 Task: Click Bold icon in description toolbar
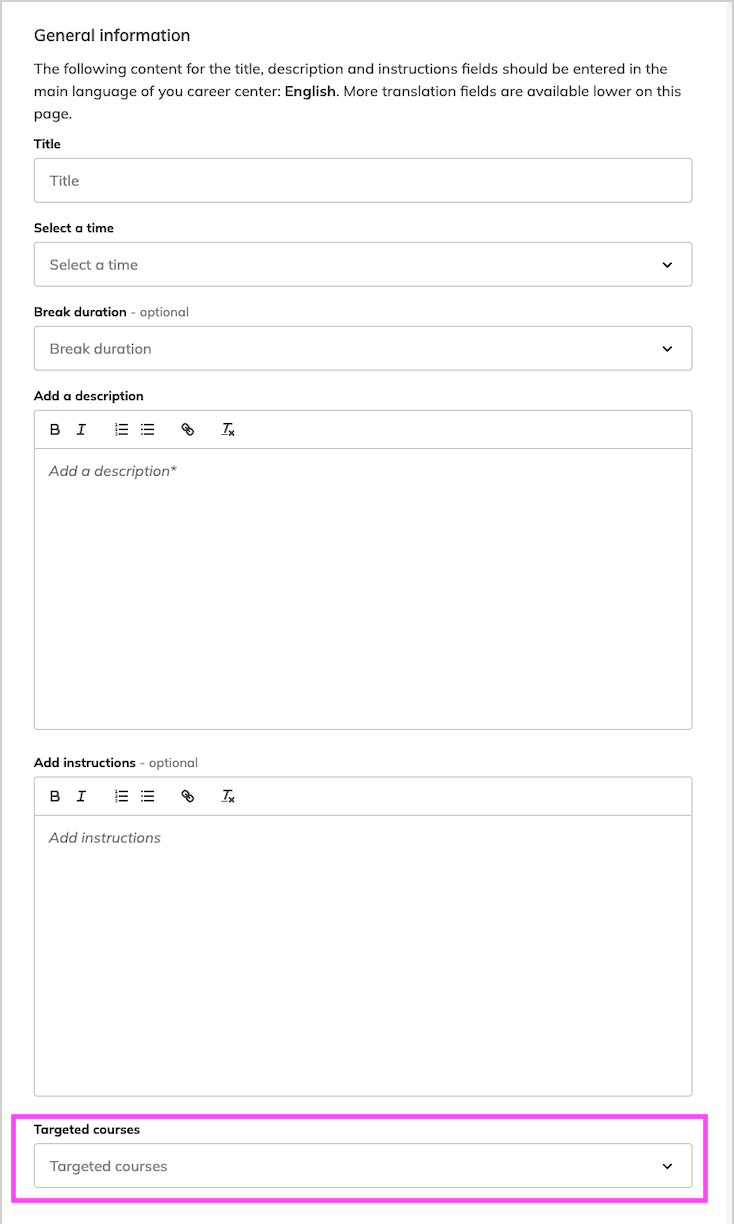click(55, 430)
